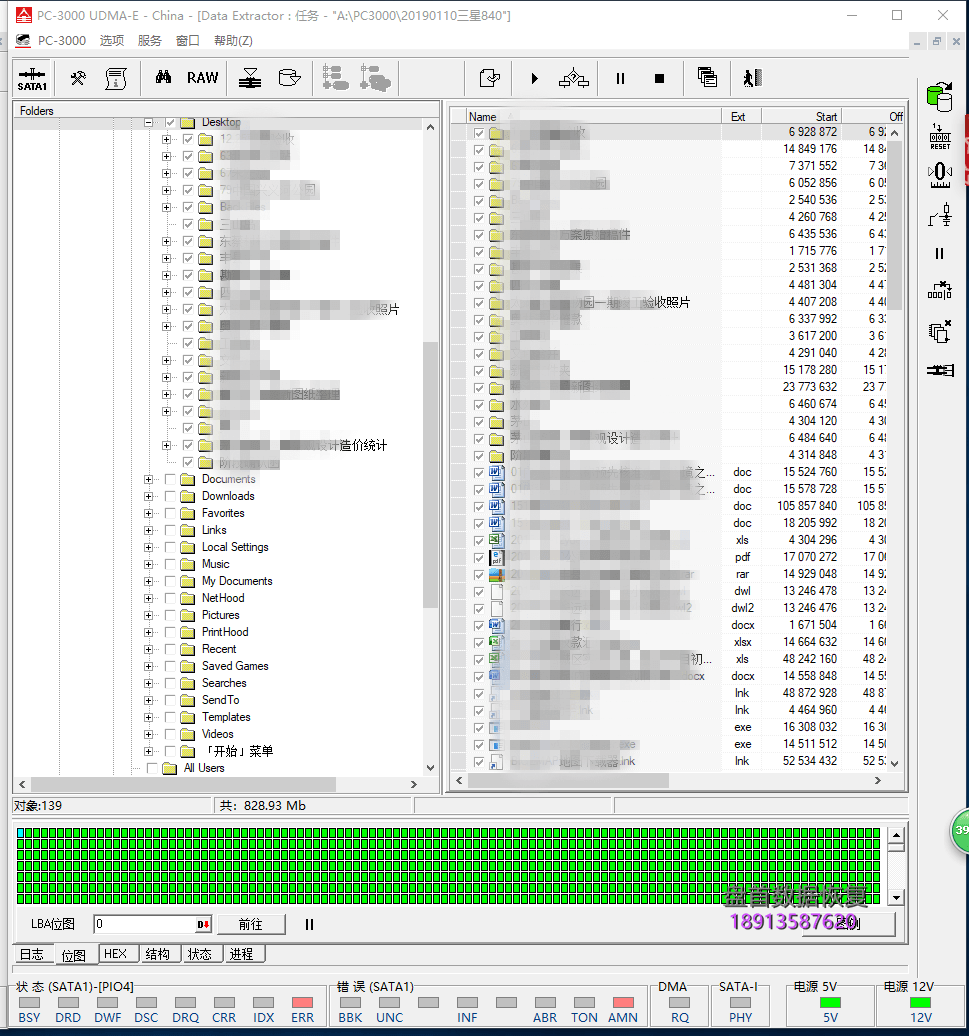Select the NetHood folder in tree
This screenshot has width=969, height=1036.
[x=223, y=598]
